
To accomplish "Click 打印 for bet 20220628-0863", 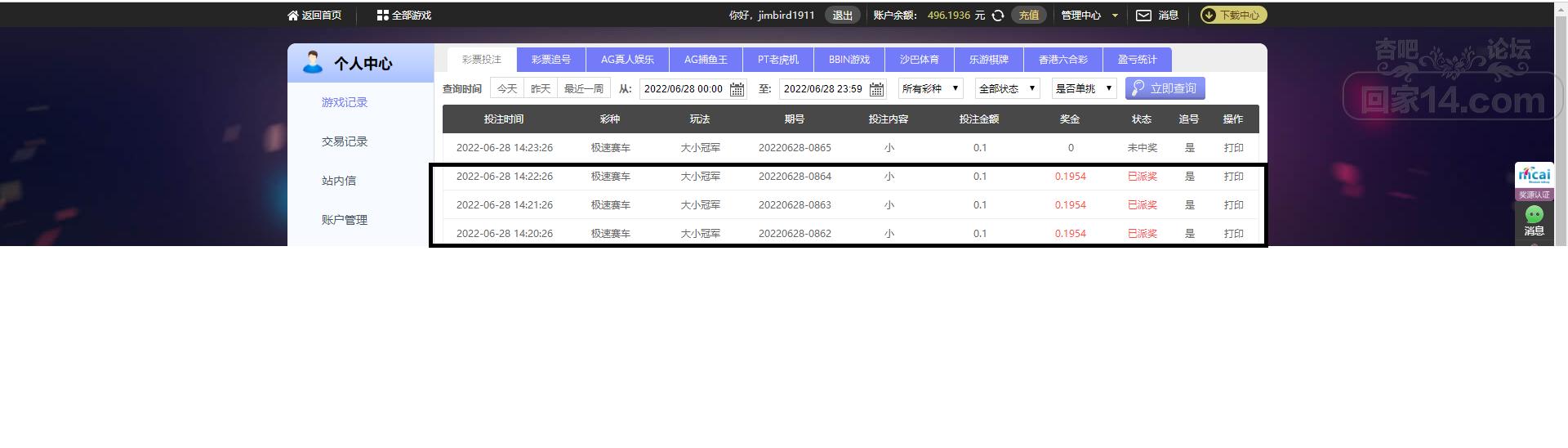I will click(1234, 205).
